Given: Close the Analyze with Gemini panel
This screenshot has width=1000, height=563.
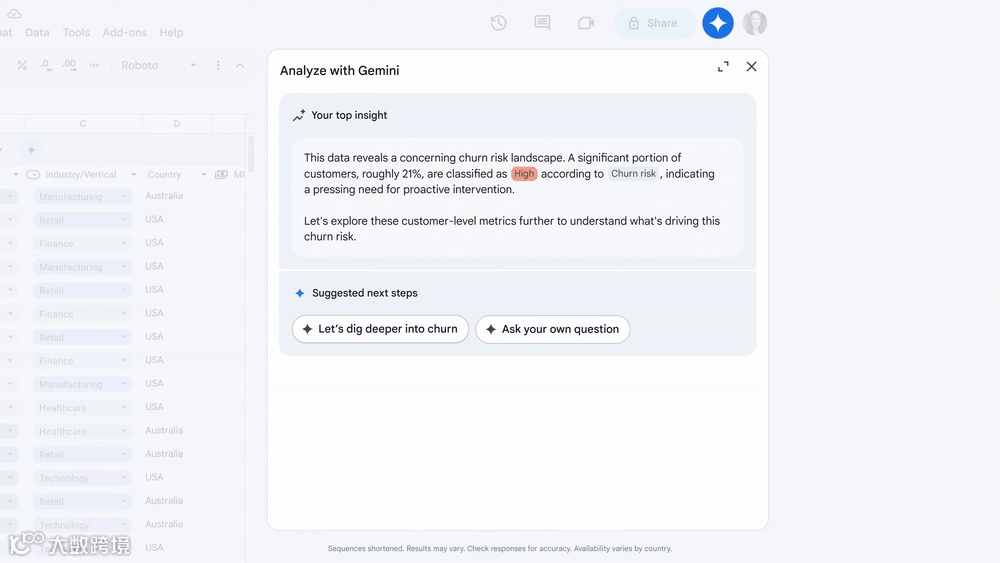Looking at the screenshot, I should click(x=752, y=67).
